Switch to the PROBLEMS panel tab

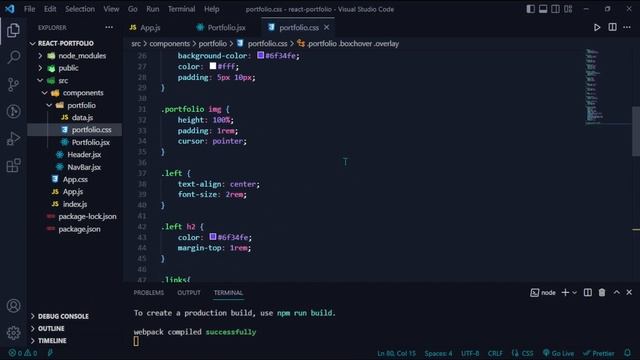coord(149,293)
